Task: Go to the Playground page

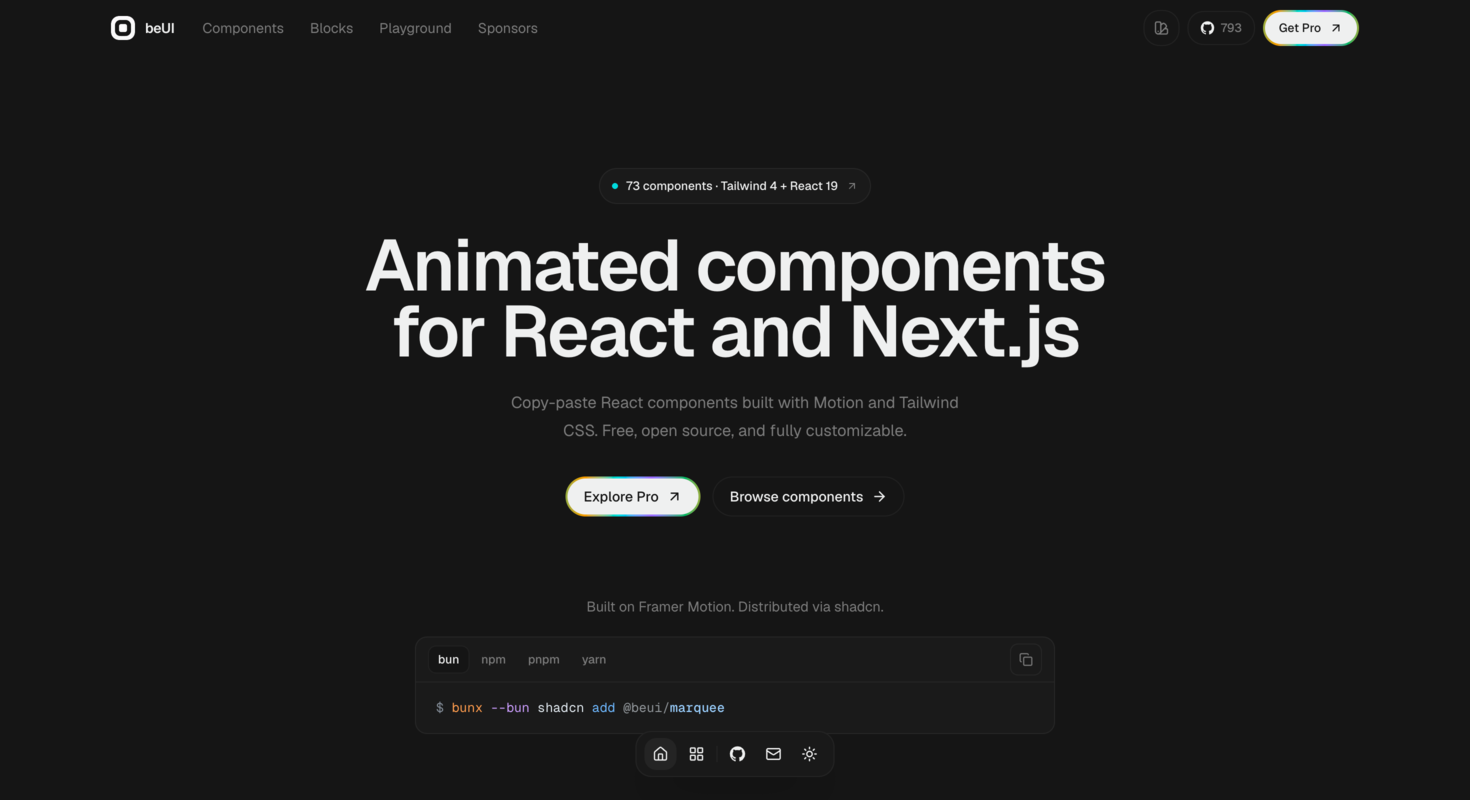Action: tap(415, 28)
